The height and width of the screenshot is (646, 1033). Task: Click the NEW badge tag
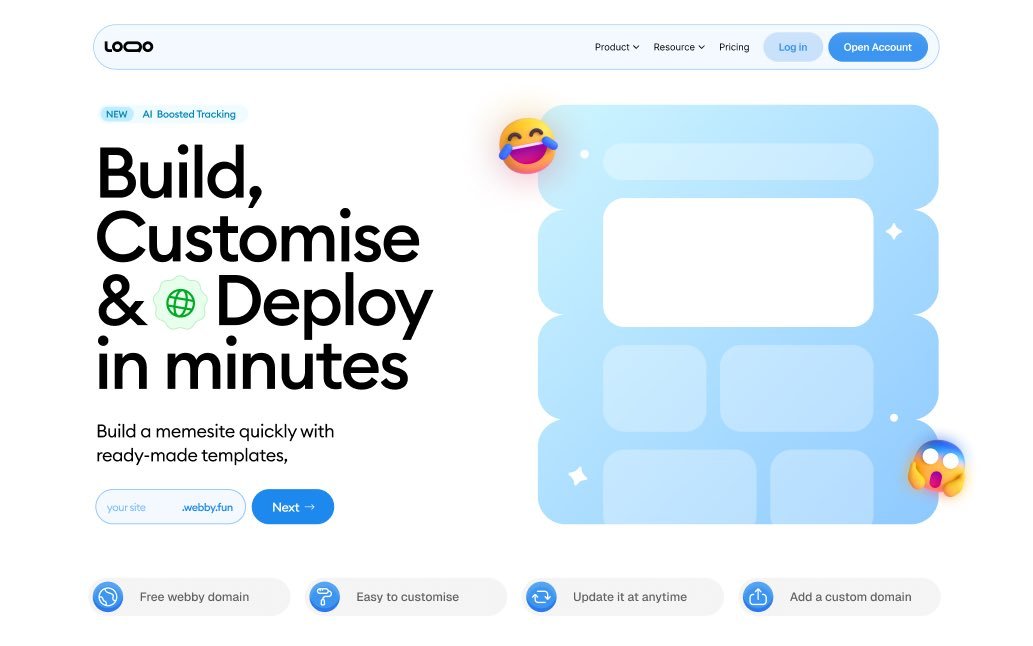click(117, 114)
